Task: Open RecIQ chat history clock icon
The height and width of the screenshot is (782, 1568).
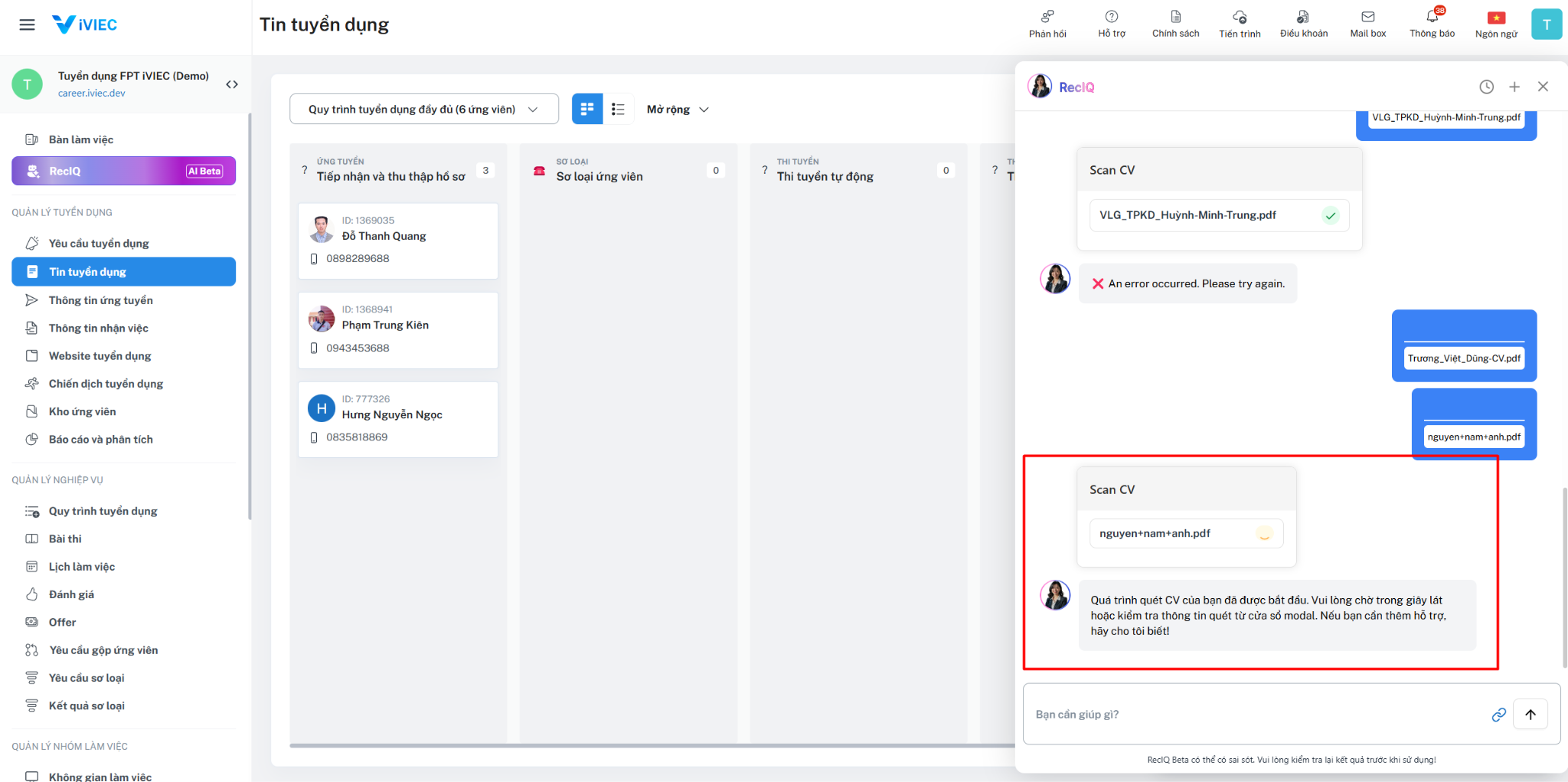Action: coord(1486,87)
